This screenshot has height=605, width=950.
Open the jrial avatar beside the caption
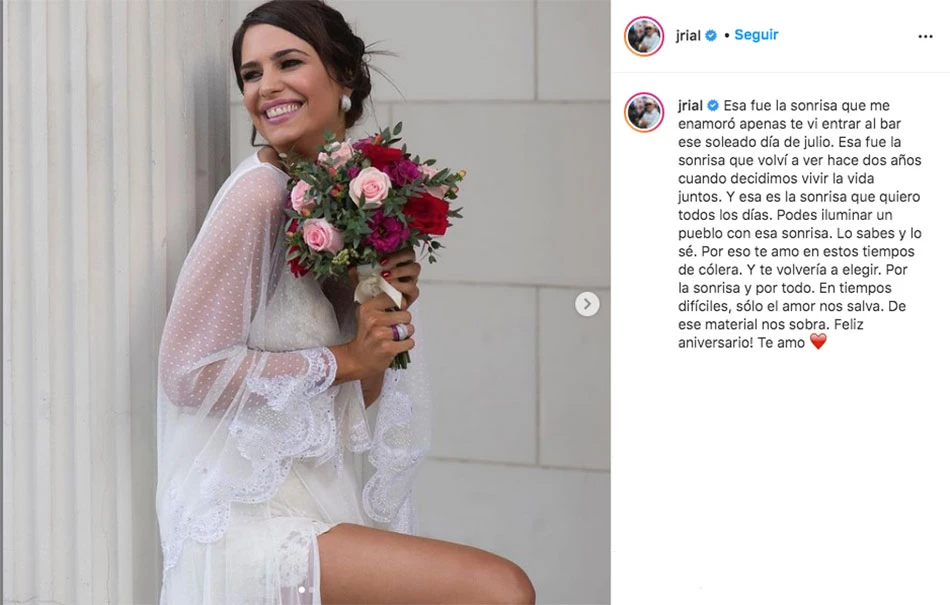tap(644, 112)
